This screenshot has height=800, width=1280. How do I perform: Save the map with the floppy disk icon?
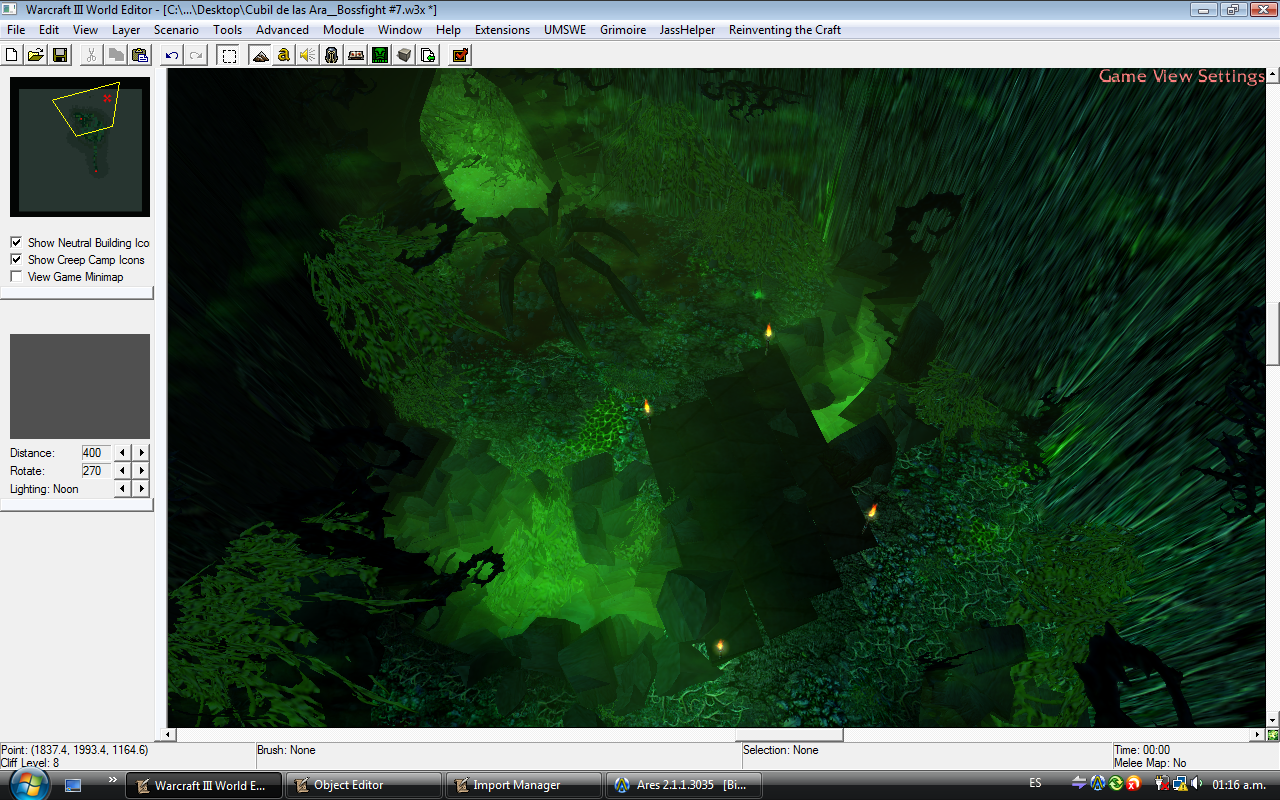(59, 55)
